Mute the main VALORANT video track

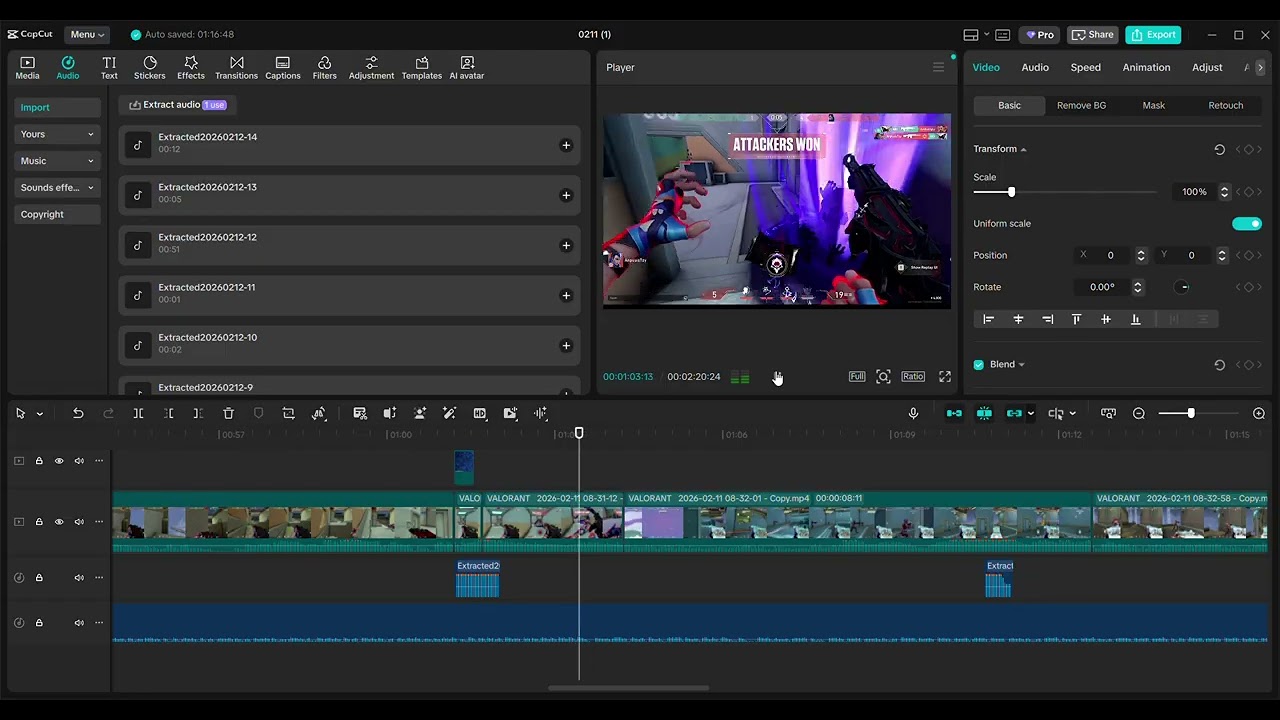(79, 522)
